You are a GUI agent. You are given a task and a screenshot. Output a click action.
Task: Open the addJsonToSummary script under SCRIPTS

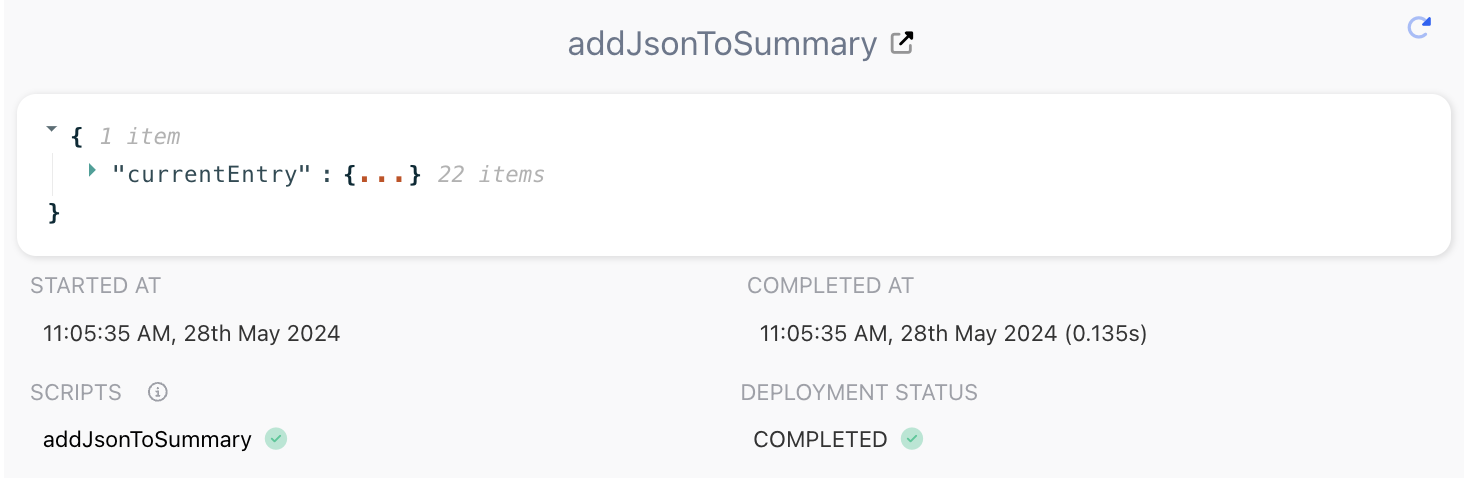tap(147, 439)
